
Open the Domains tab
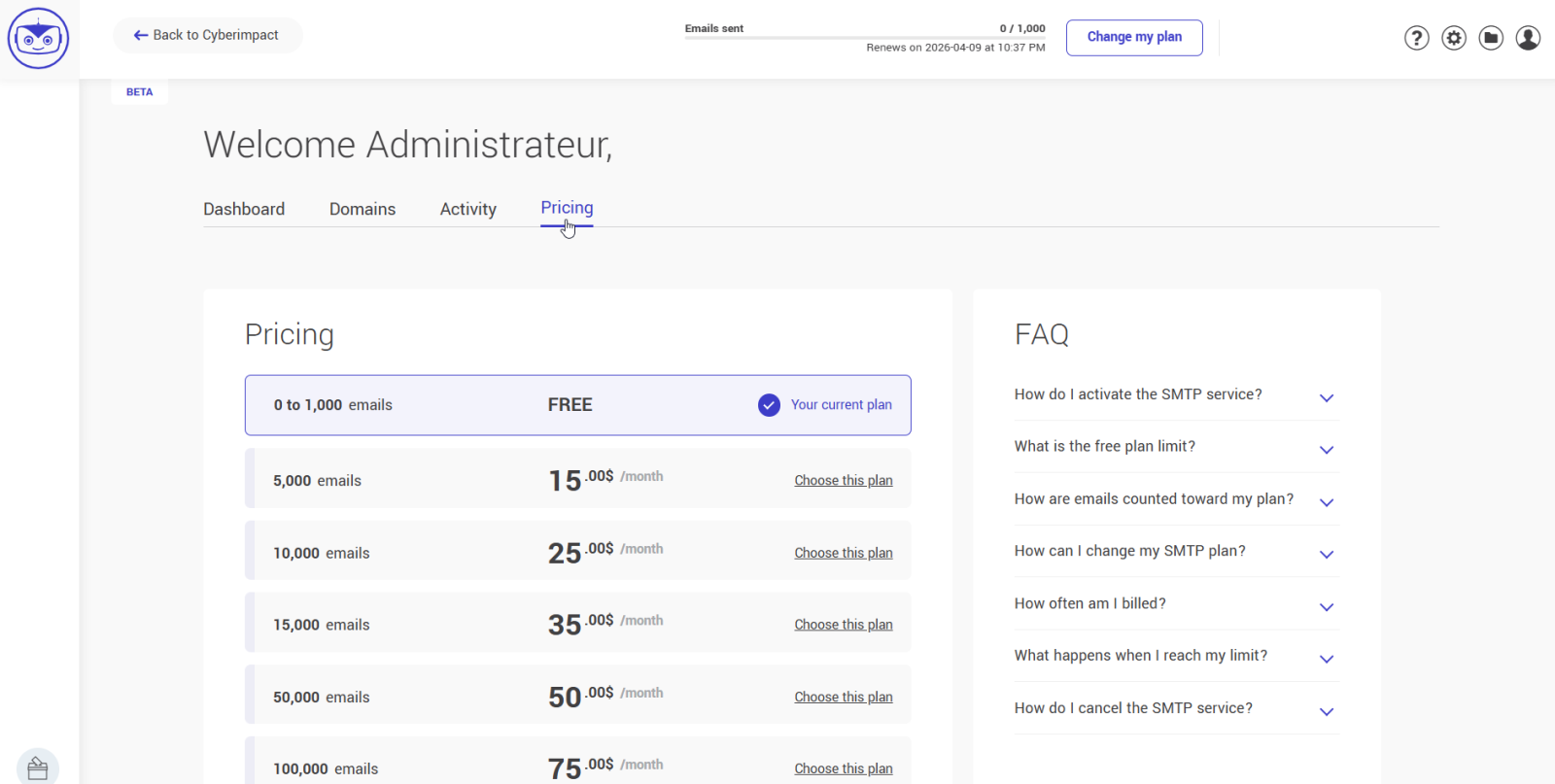[x=363, y=209]
